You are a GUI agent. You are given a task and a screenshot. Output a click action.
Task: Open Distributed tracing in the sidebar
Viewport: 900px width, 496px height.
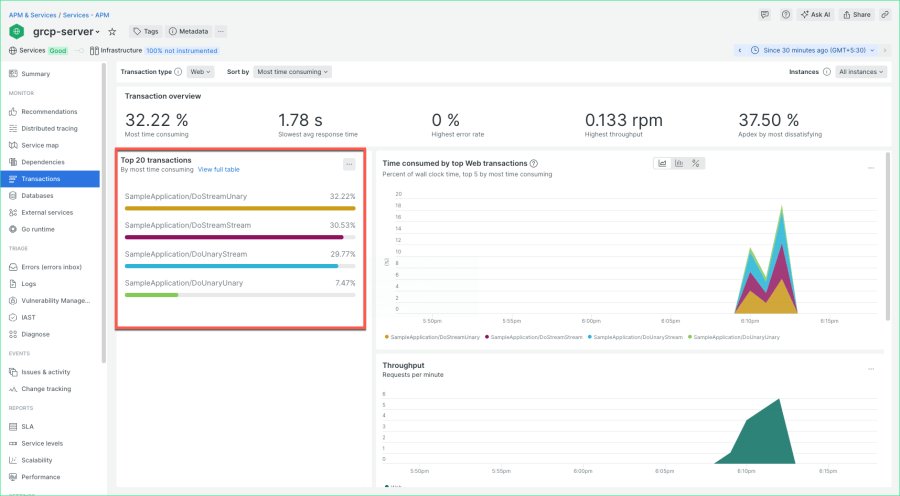coord(49,129)
